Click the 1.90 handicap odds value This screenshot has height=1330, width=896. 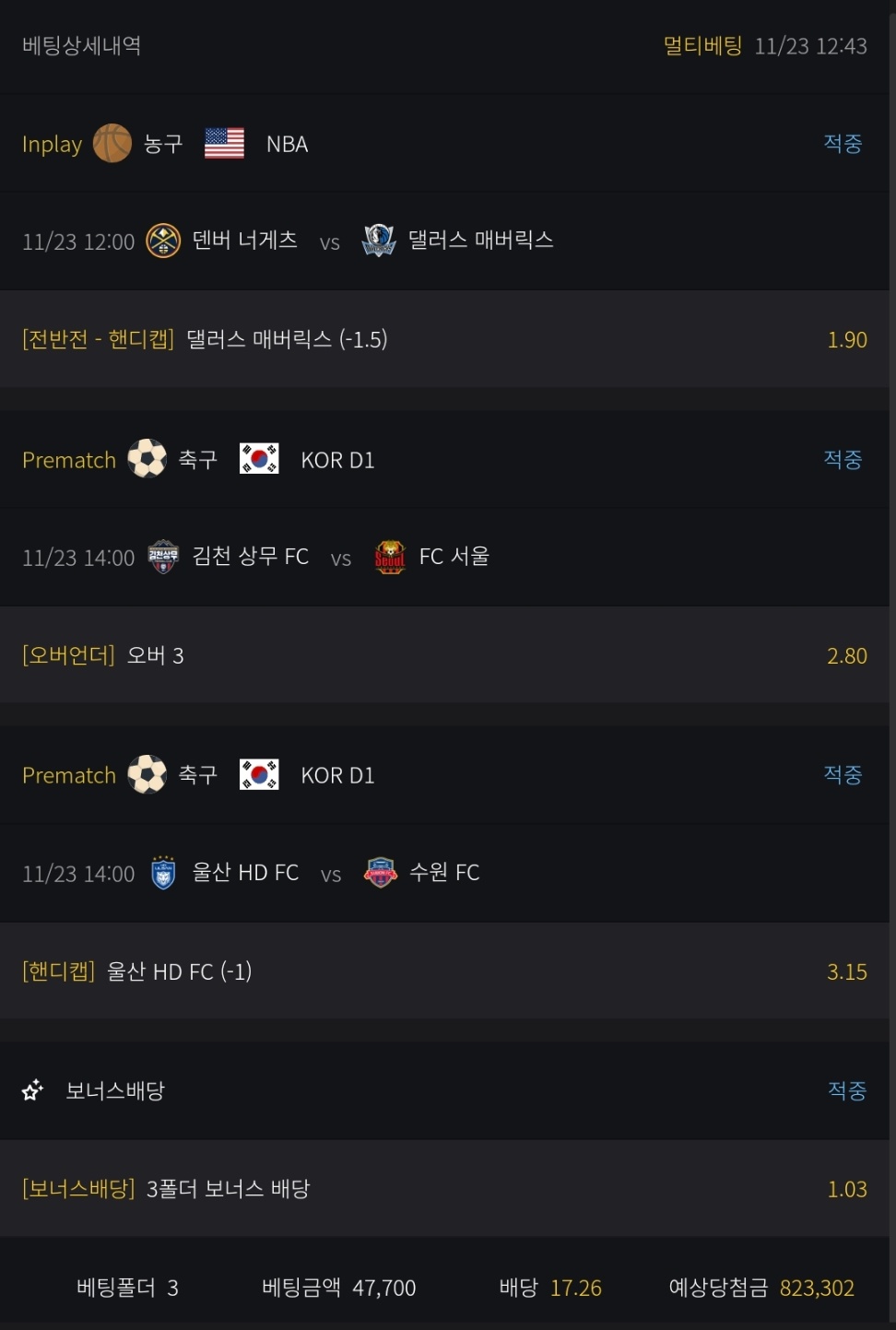coord(846,340)
